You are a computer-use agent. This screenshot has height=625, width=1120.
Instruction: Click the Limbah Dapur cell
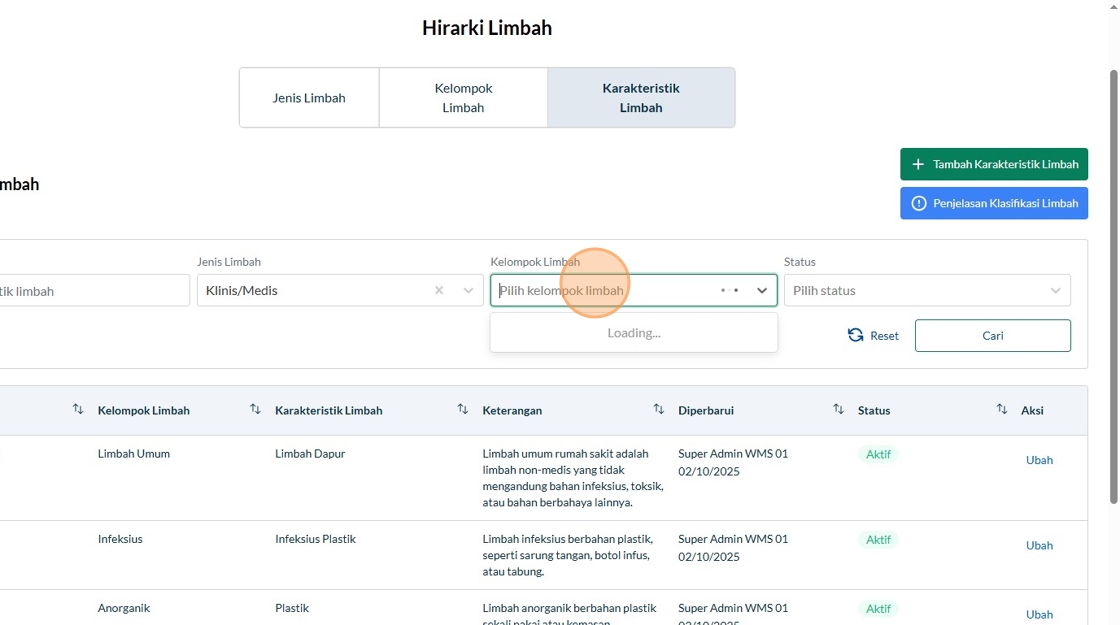point(310,454)
